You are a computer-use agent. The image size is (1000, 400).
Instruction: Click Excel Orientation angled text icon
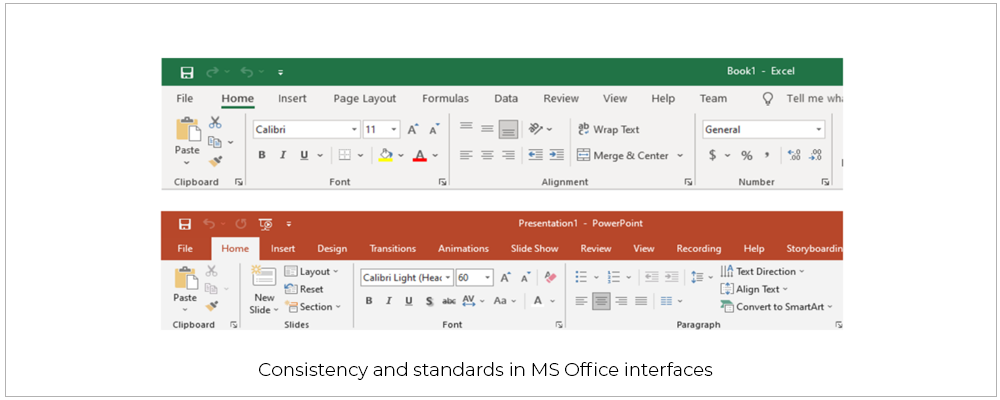click(x=536, y=130)
